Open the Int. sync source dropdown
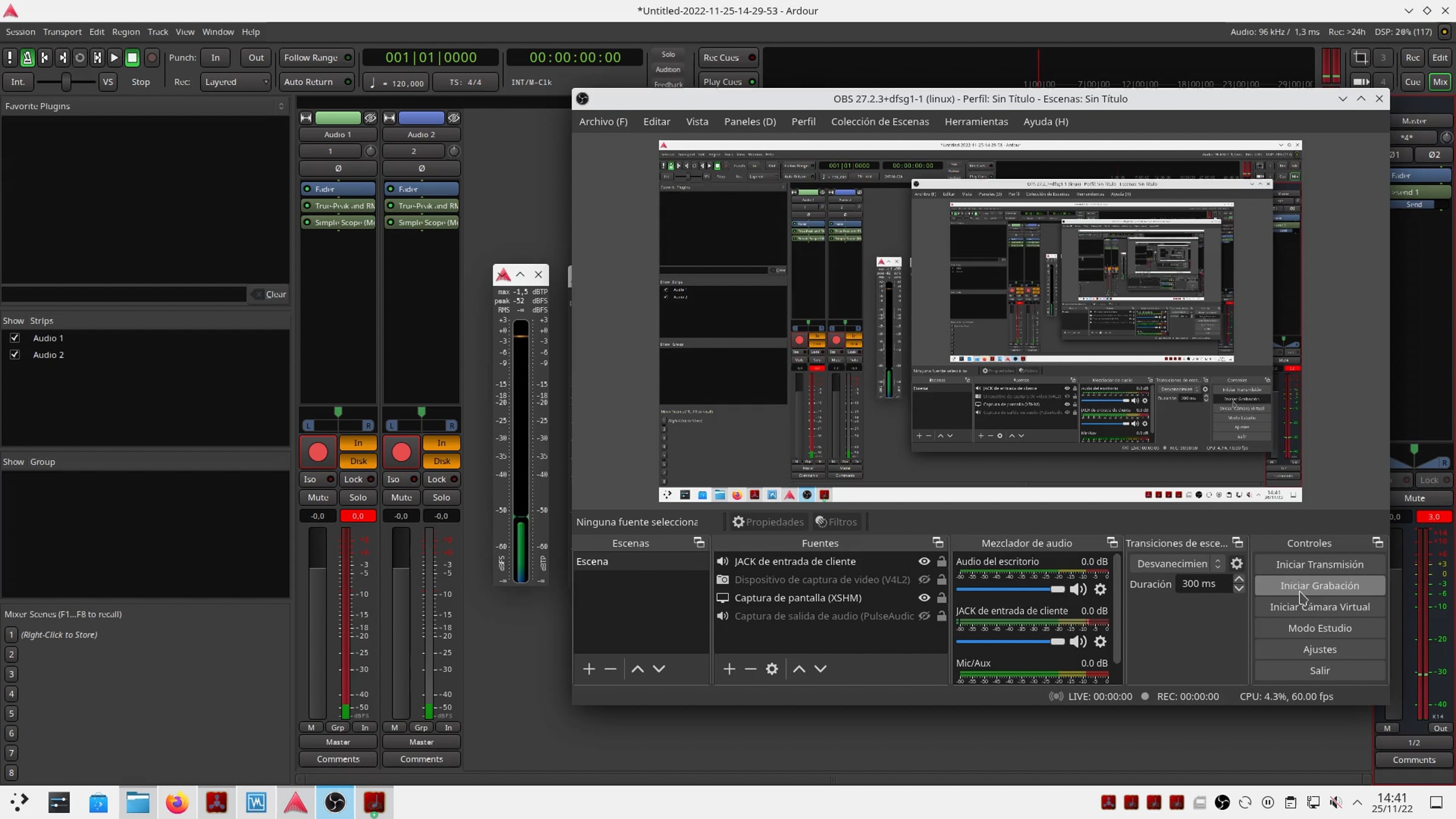This screenshot has width=1456, height=819. tap(18, 82)
